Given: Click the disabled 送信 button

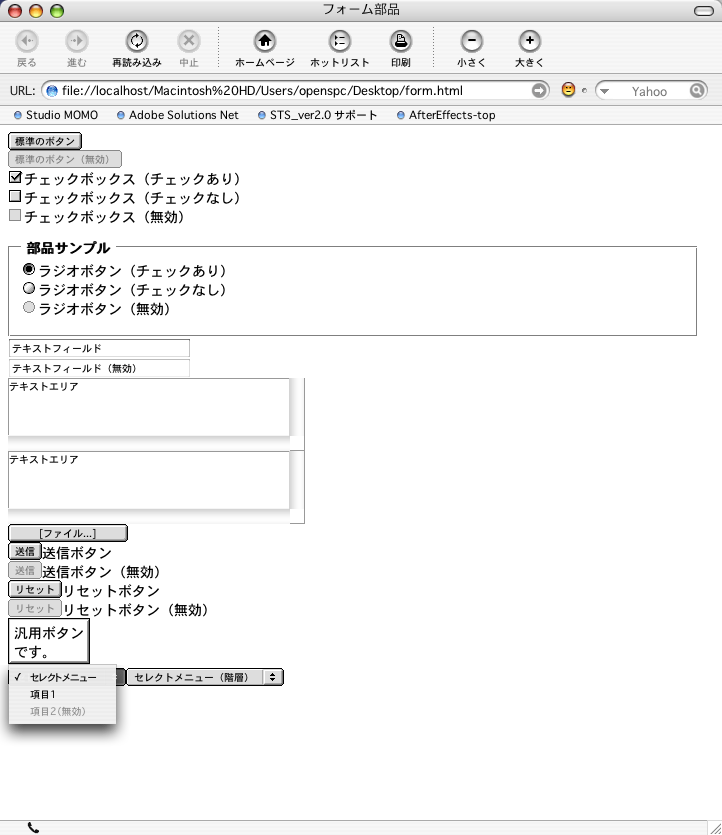Looking at the screenshot, I should pos(24,570).
